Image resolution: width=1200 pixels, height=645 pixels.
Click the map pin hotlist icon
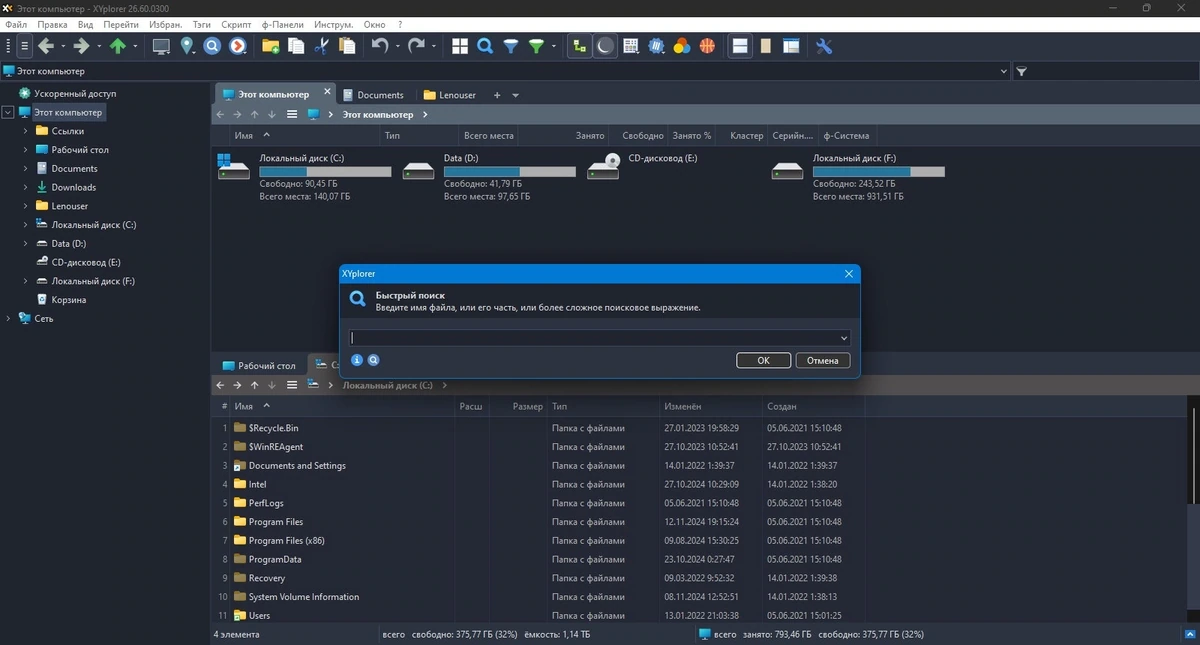(187, 46)
